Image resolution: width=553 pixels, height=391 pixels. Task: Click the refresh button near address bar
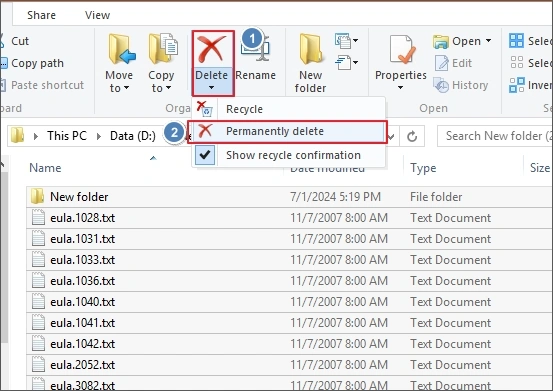[x=412, y=136]
